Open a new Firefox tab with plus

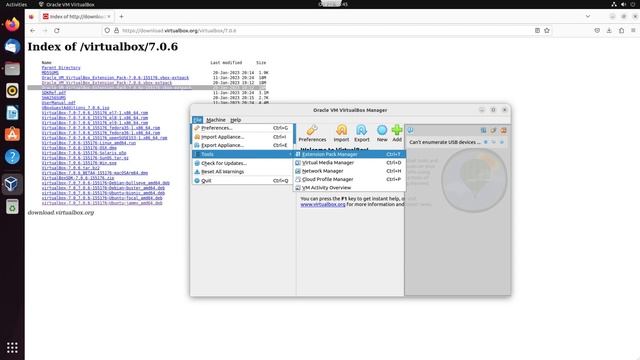click(121, 17)
